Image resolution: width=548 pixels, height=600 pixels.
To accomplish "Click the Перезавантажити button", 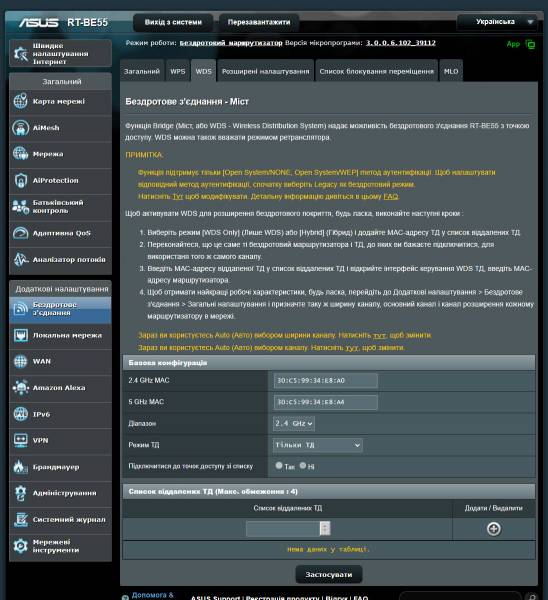I will coord(259,22).
